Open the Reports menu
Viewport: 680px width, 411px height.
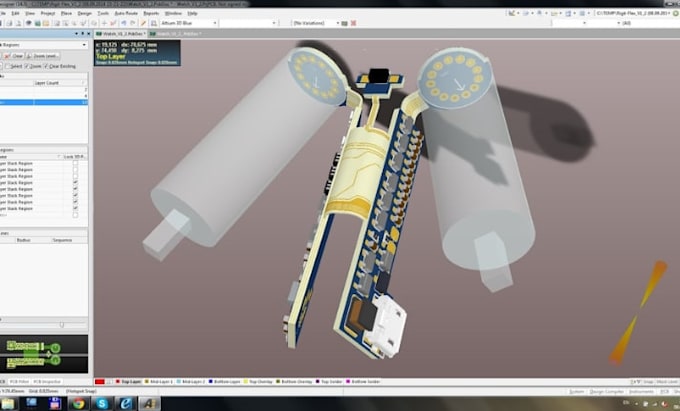point(151,13)
